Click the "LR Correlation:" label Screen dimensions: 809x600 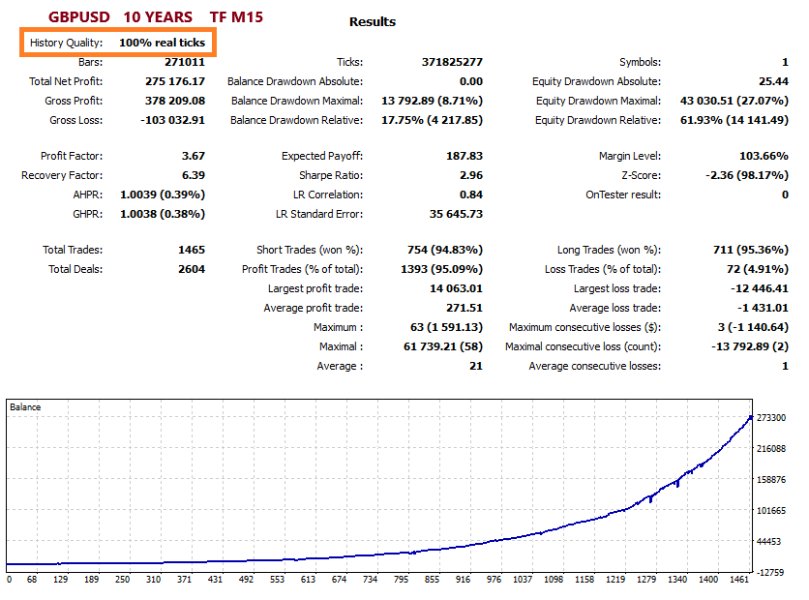coord(328,194)
